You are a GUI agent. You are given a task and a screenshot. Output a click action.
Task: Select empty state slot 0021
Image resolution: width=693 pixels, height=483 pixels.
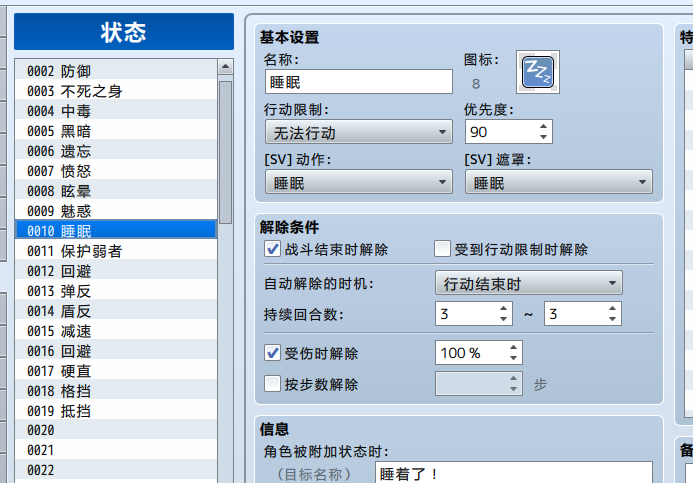[116, 450]
